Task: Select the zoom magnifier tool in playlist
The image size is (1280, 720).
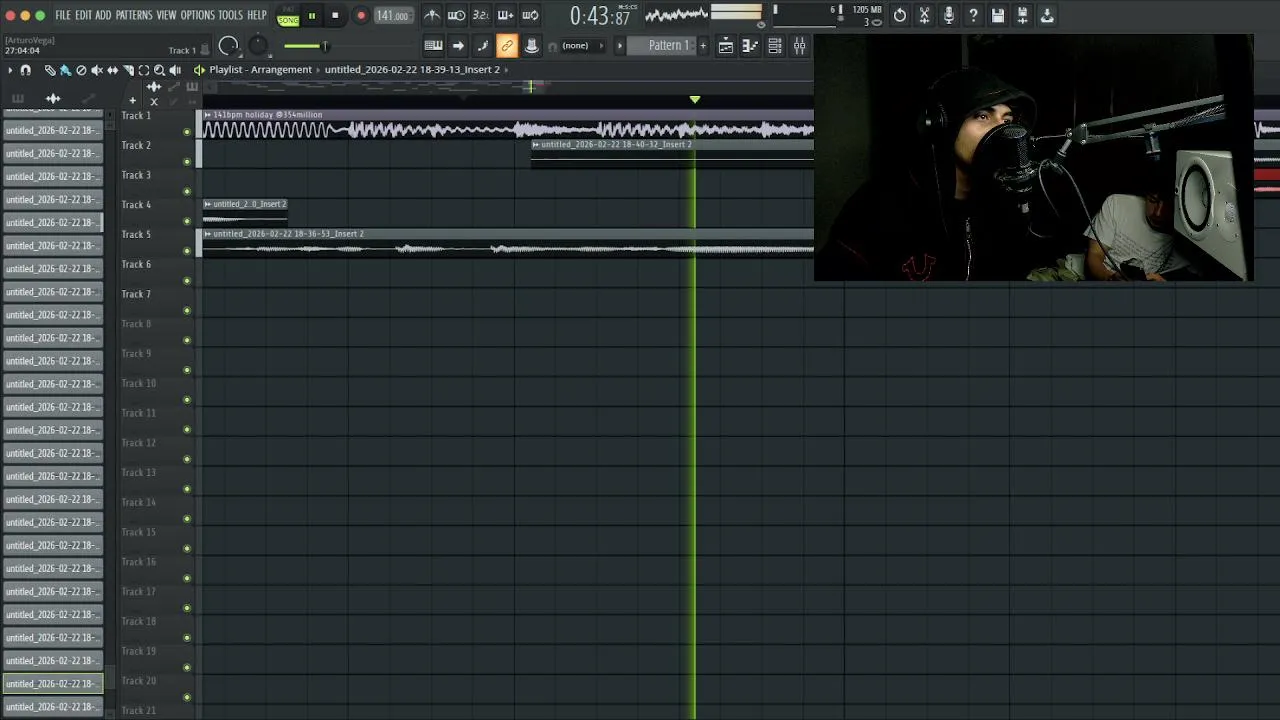Action: point(159,70)
